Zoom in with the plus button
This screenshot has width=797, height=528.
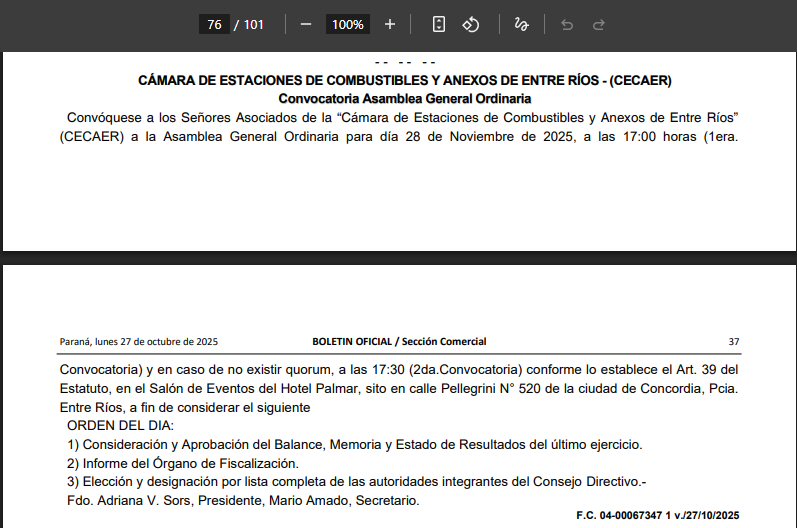pos(390,24)
